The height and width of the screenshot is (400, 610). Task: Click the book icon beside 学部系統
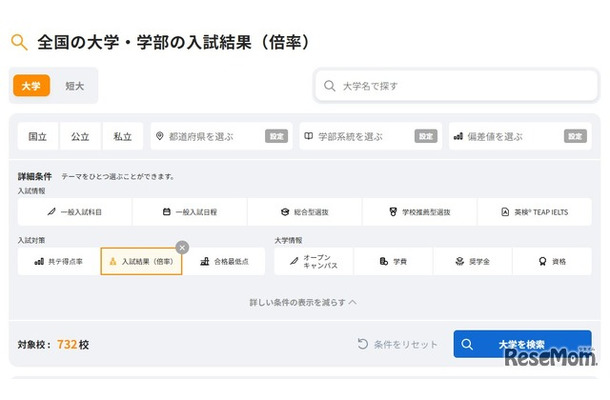(309, 136)
